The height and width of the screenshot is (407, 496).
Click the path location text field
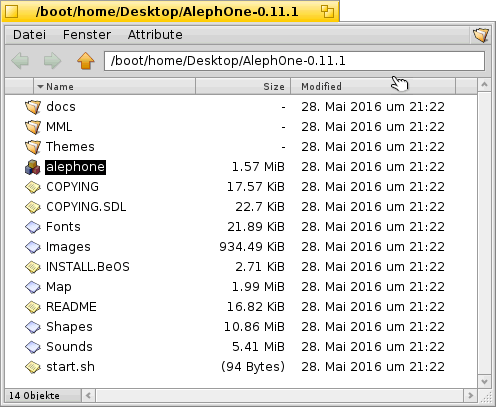pyautogui.click(x=294, y=61)
